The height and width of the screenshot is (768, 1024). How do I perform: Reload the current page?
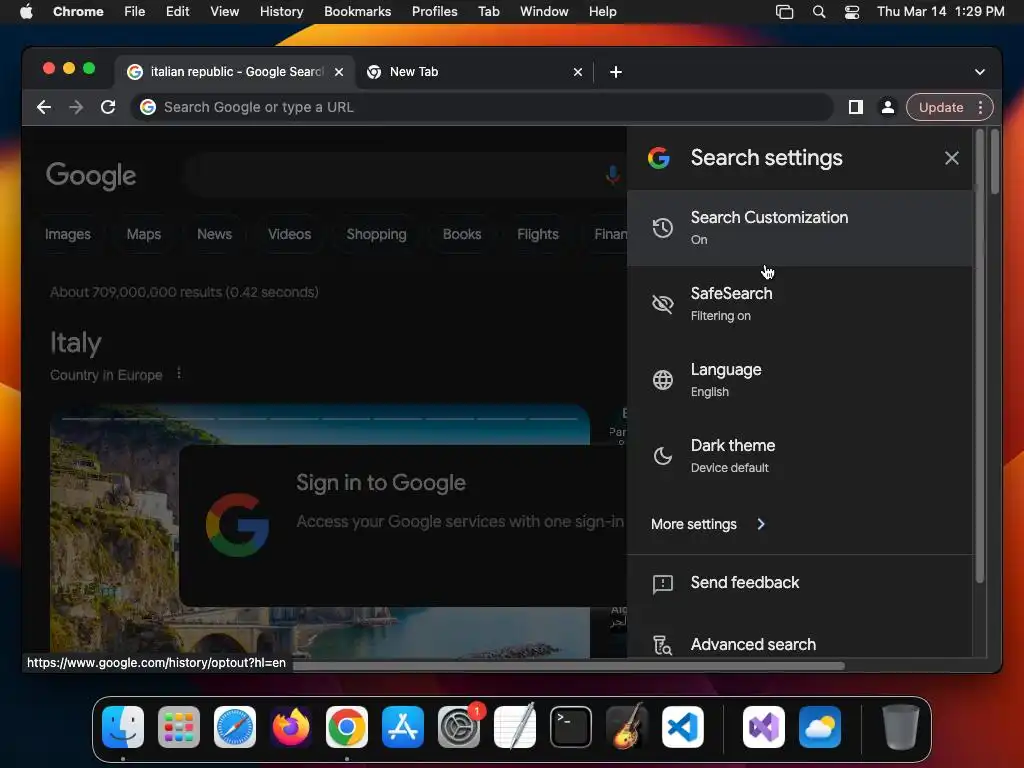coord(108,107)
